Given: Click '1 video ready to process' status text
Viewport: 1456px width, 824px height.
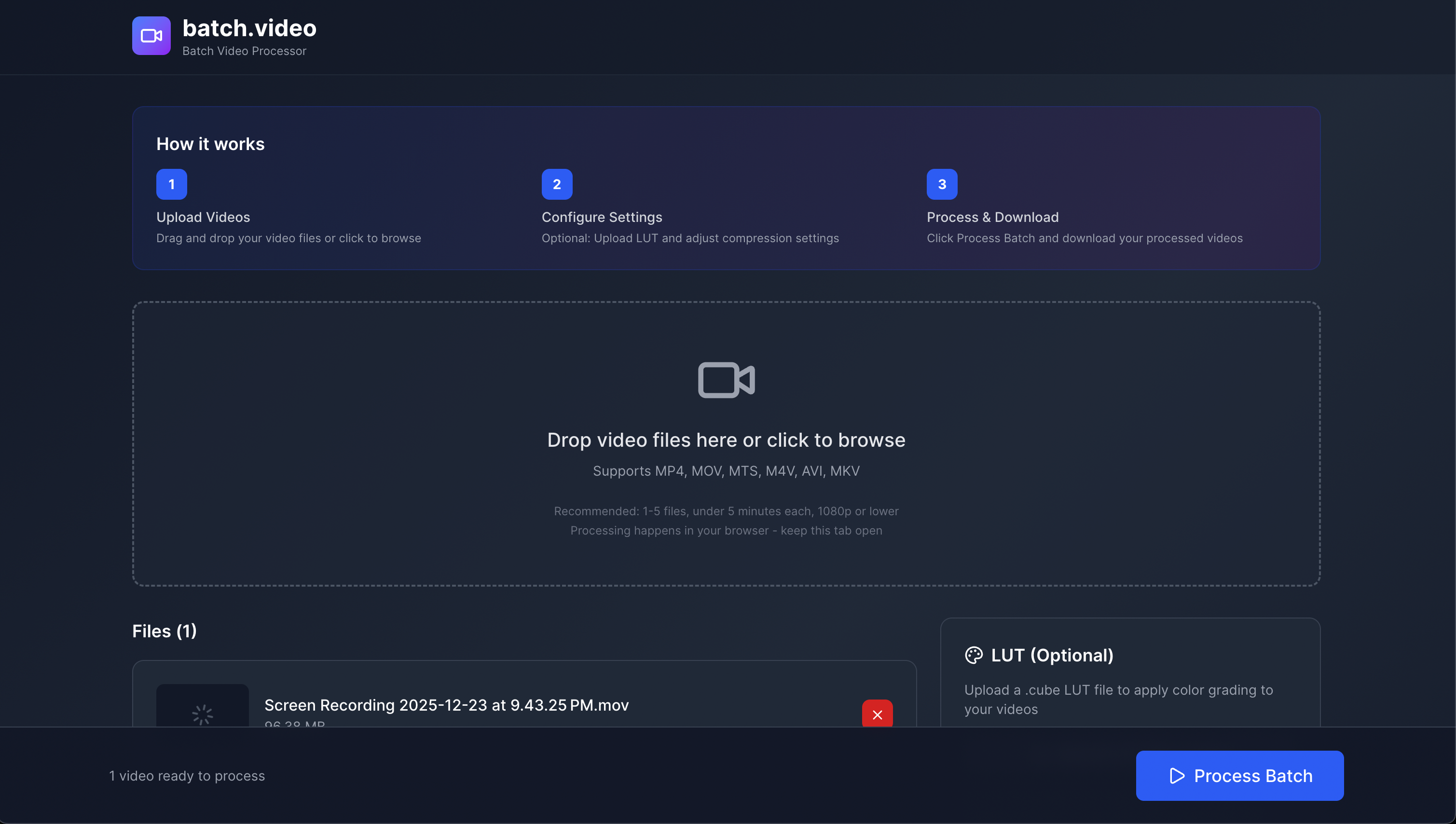Looking at the screenshot, I should coord(187,776).
